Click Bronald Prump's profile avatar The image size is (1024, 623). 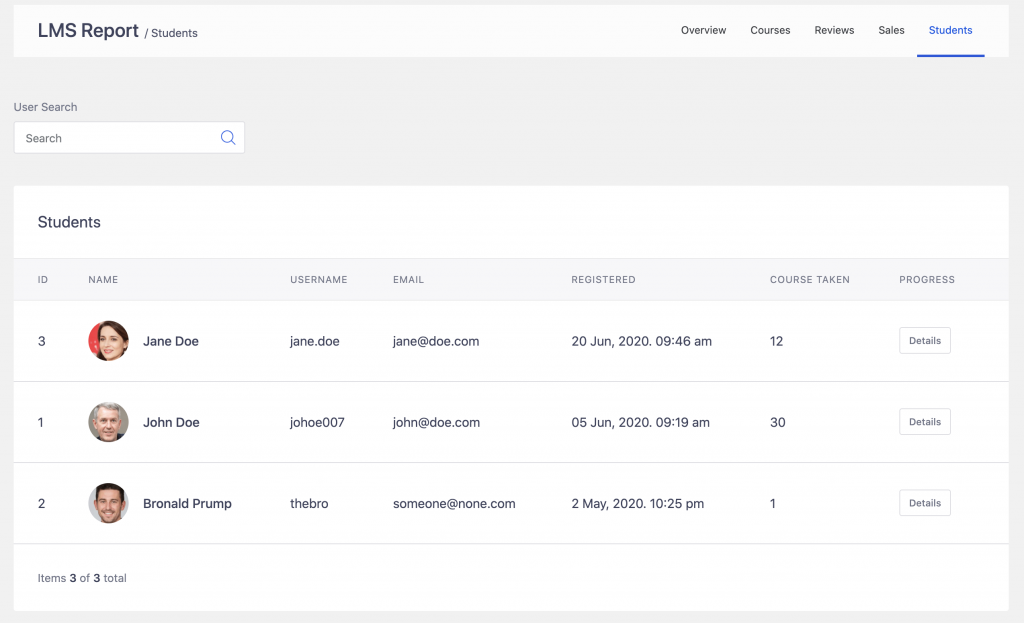[108, 503]
